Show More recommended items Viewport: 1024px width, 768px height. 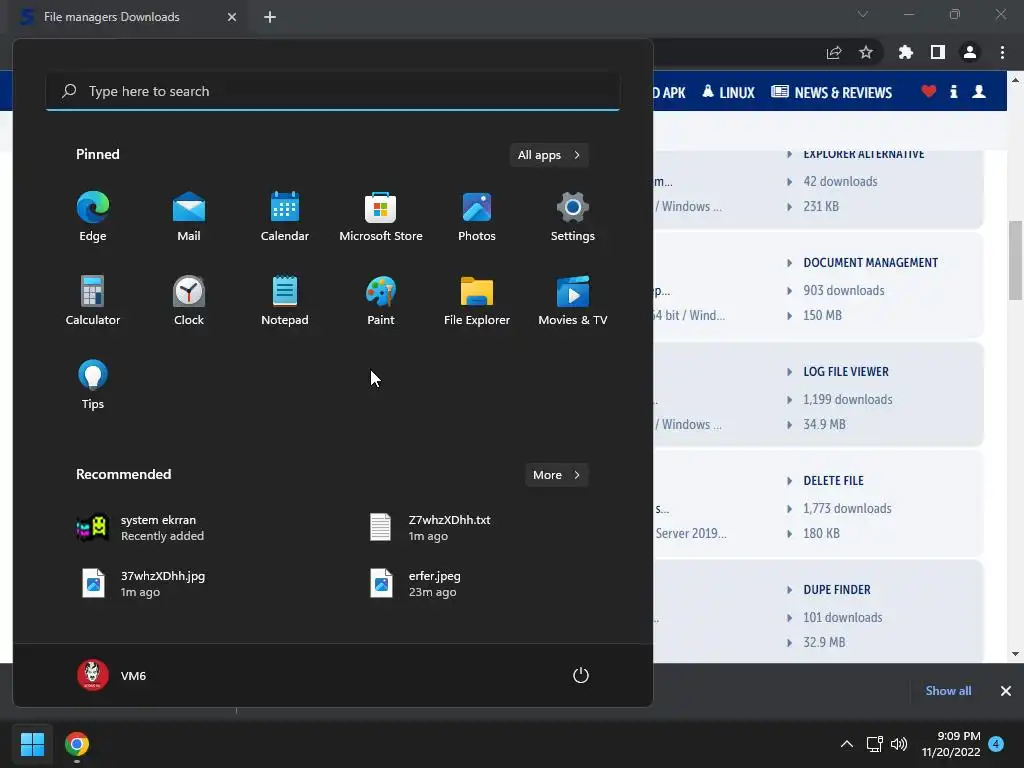point(556,475)
